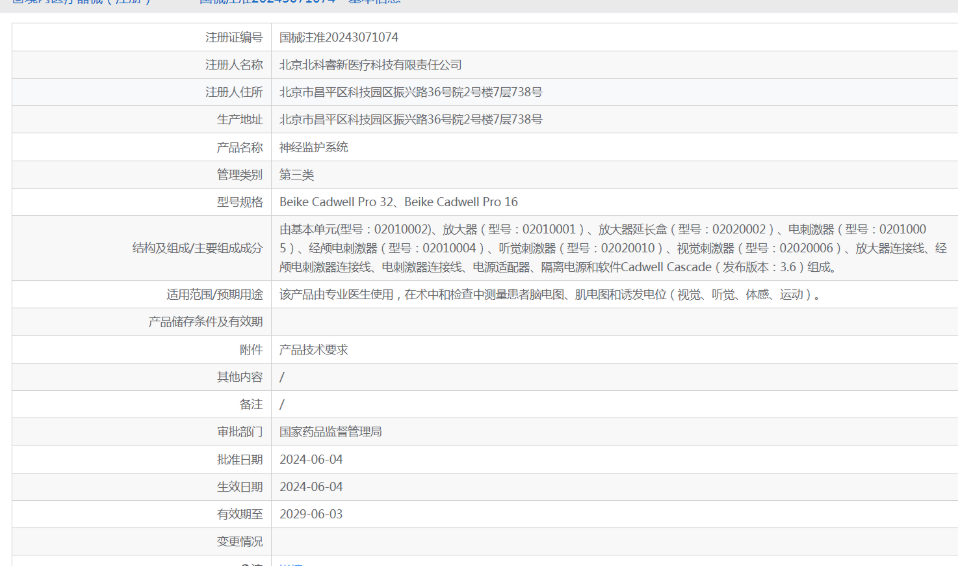This screenshot has width=958, height=566.
Task: Select date 2024-06-04 in 批准日期 row
Action: click(311, 460)
